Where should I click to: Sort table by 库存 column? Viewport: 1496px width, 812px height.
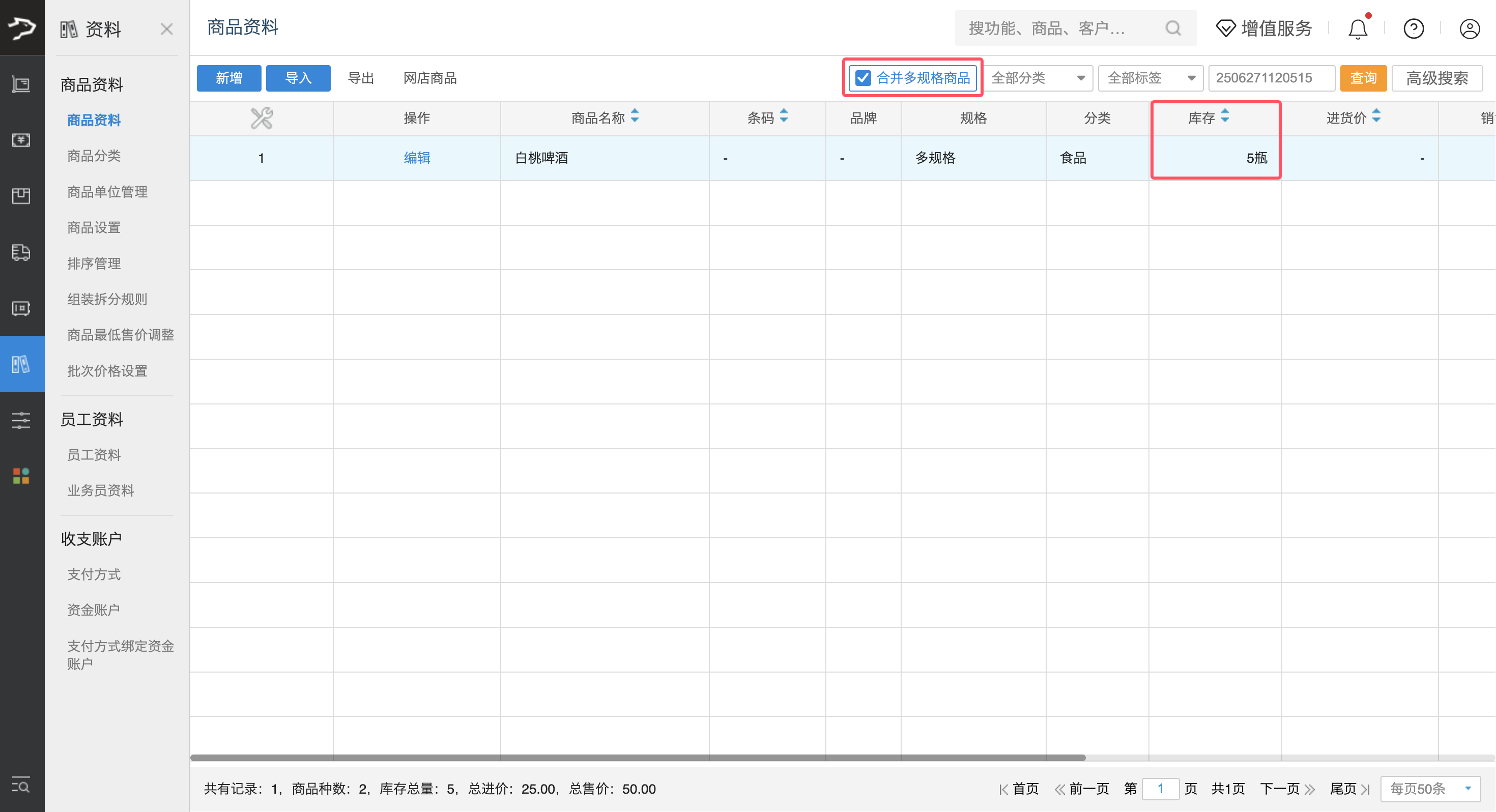[1225, 118]
